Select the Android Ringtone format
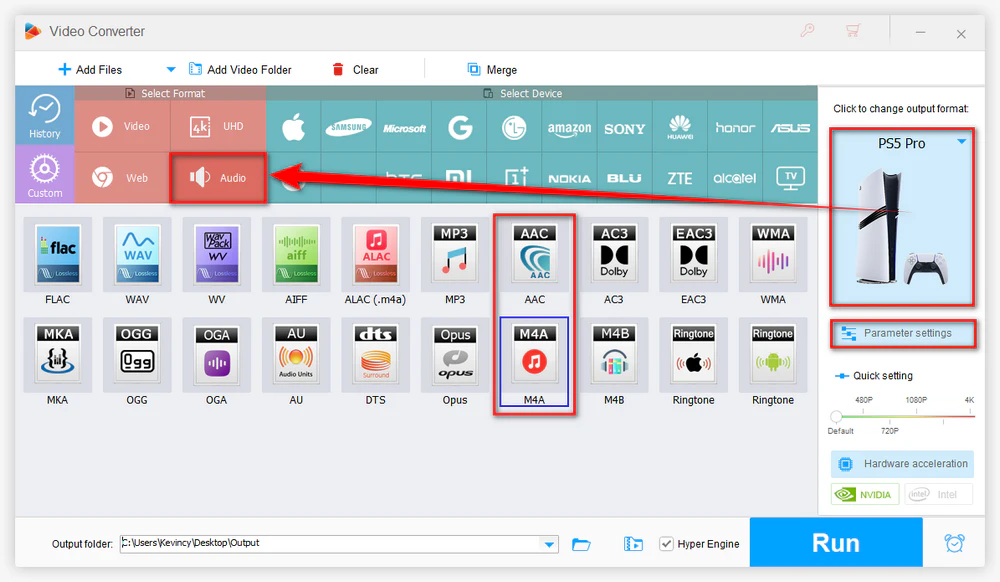 [x=773, y=355]
